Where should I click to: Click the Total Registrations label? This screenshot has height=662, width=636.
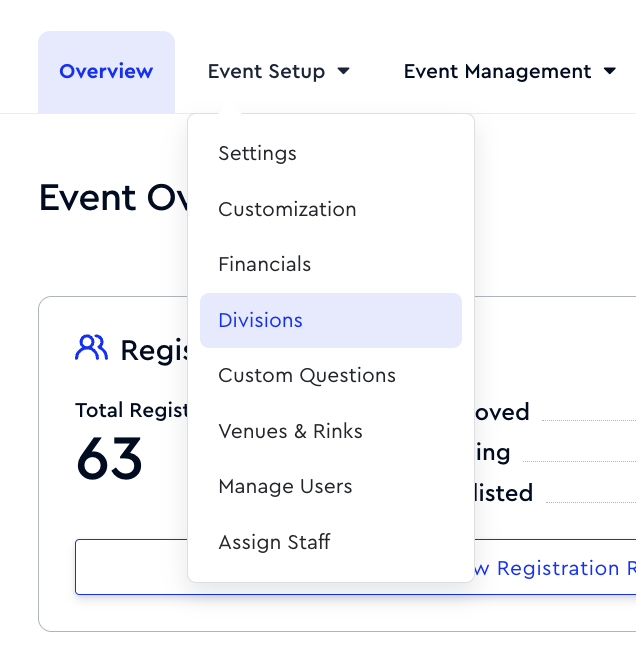(131, 410)
